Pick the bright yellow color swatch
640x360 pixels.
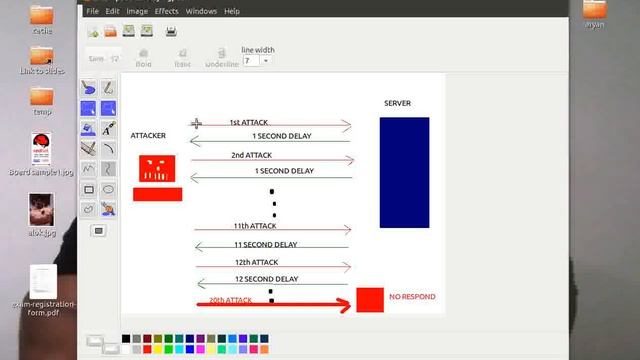tap(158, 349)
